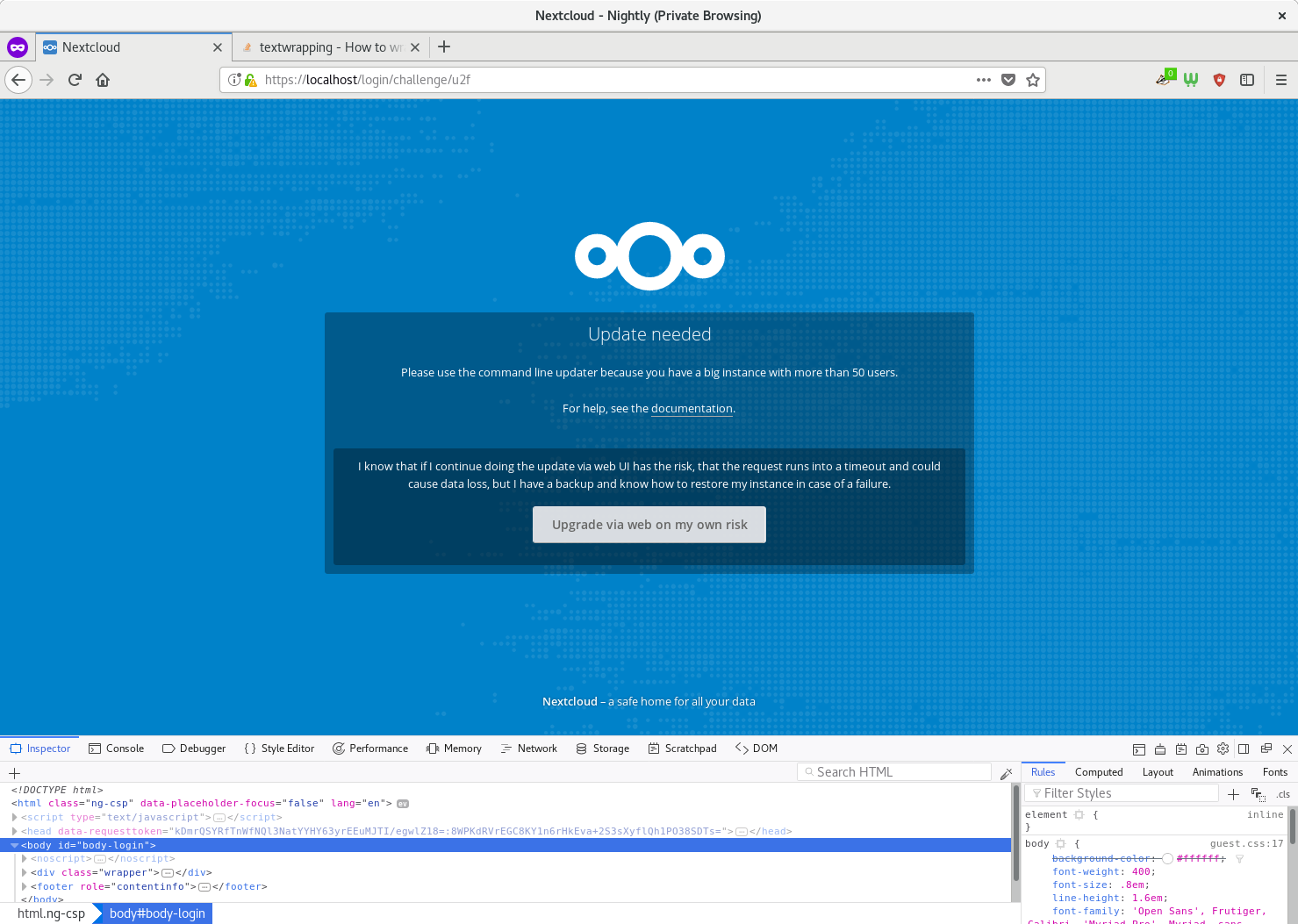Add a new CSS rule

point(1233,794)
